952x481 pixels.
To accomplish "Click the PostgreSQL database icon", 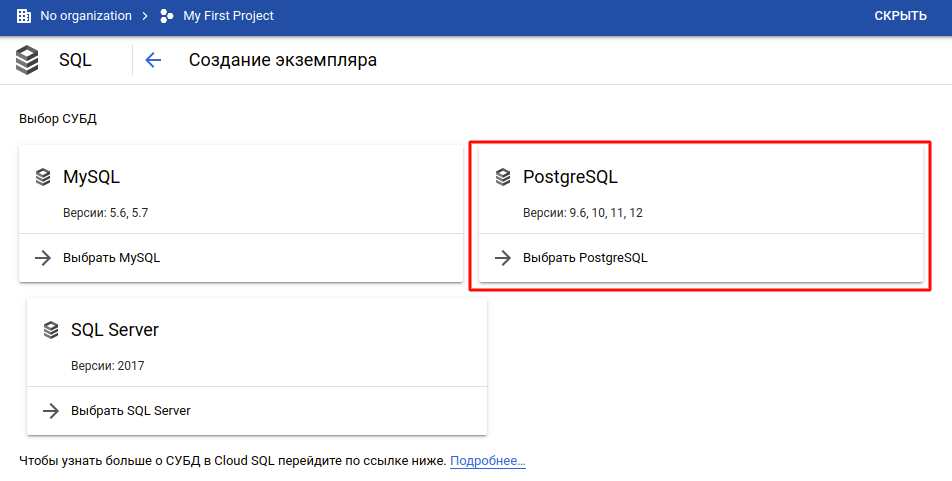I will pyautogui.click(x=503, y=177).
